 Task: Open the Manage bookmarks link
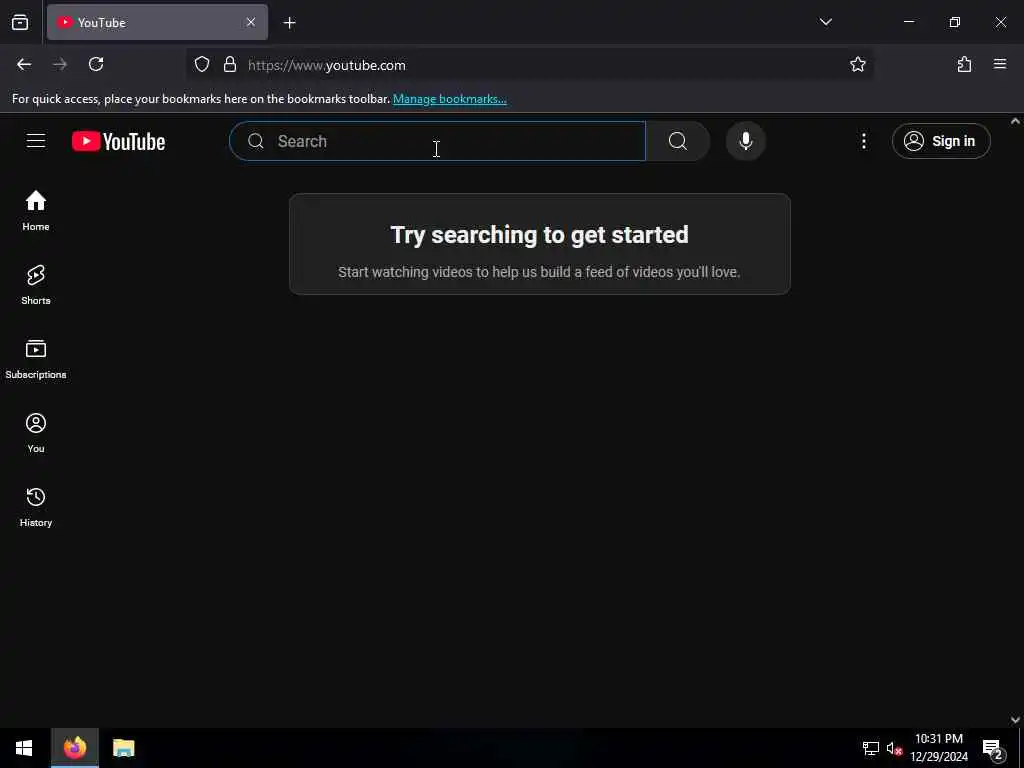449,99
